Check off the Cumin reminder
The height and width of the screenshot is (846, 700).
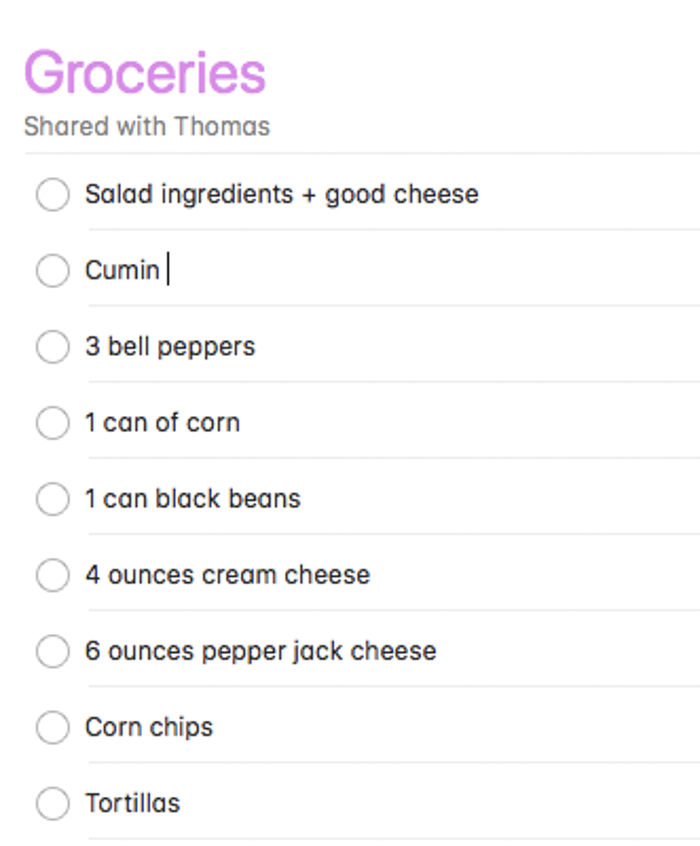coord(52,270)
